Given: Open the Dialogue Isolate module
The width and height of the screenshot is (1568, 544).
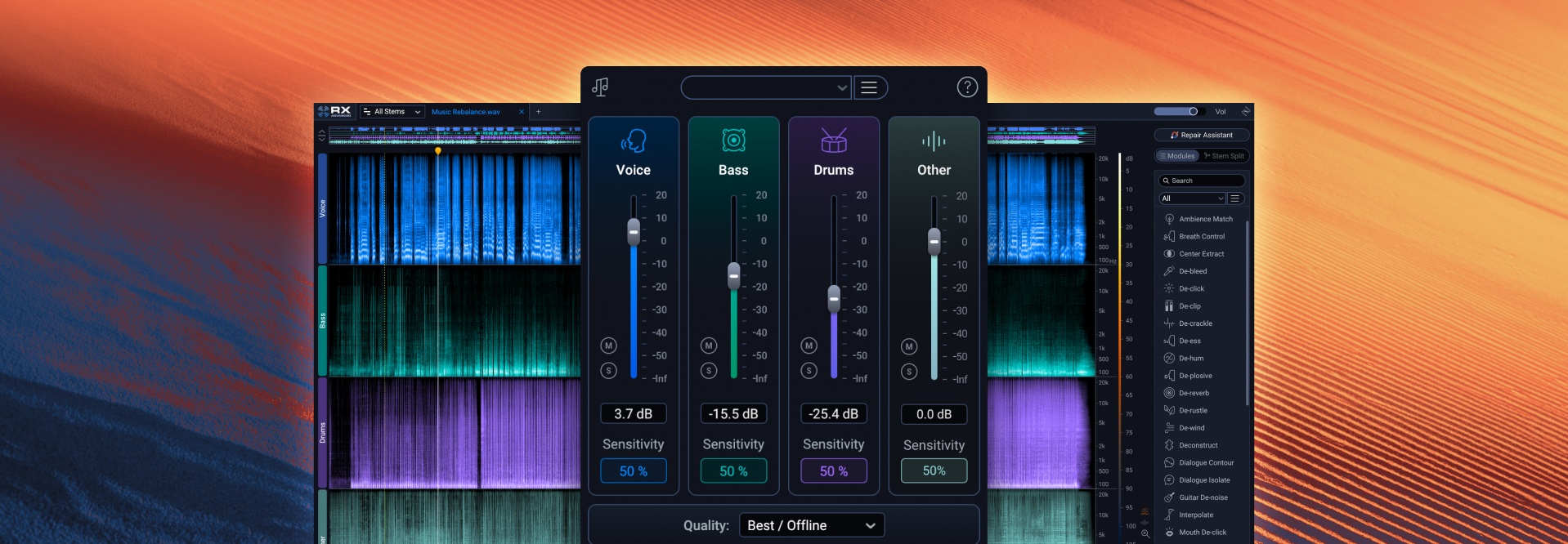Looking at the screenshot, I should coord(1203,480).
